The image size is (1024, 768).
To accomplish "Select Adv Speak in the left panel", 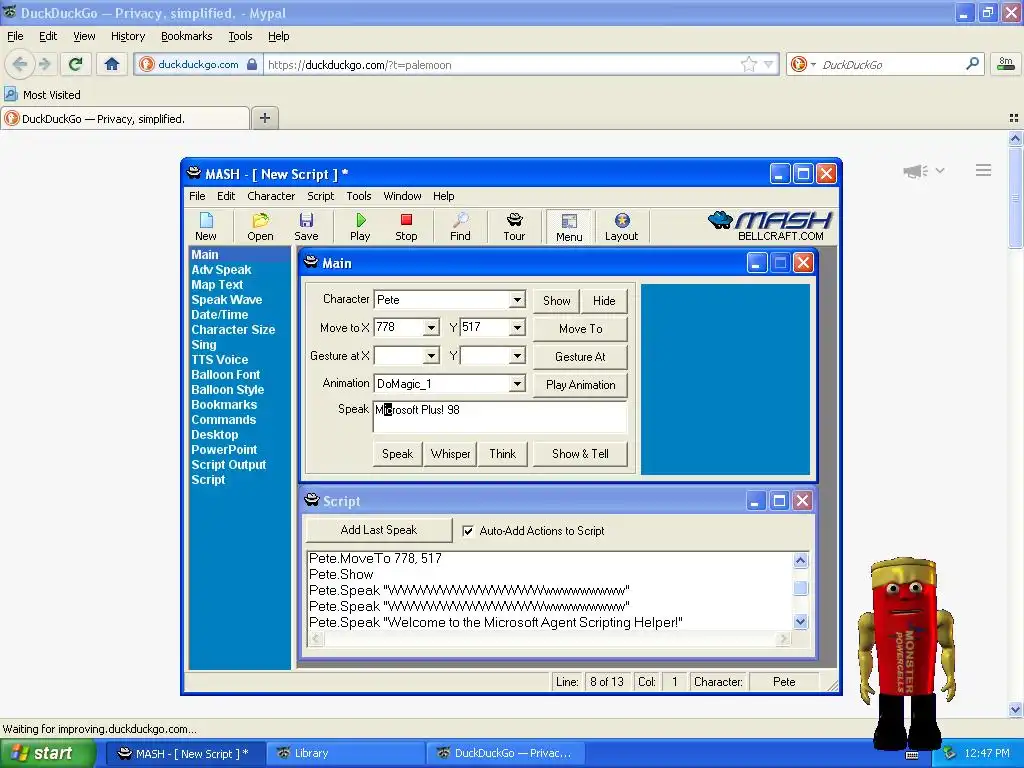I will coord(221,270).
